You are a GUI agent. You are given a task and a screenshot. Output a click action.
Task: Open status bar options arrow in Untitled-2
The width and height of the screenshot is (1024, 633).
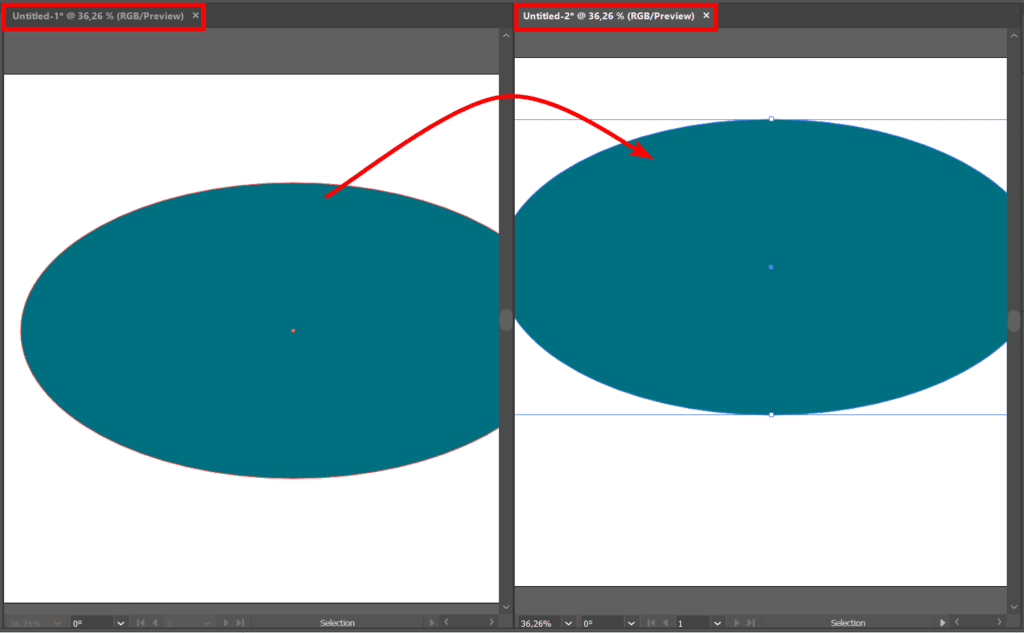point(942,623)
